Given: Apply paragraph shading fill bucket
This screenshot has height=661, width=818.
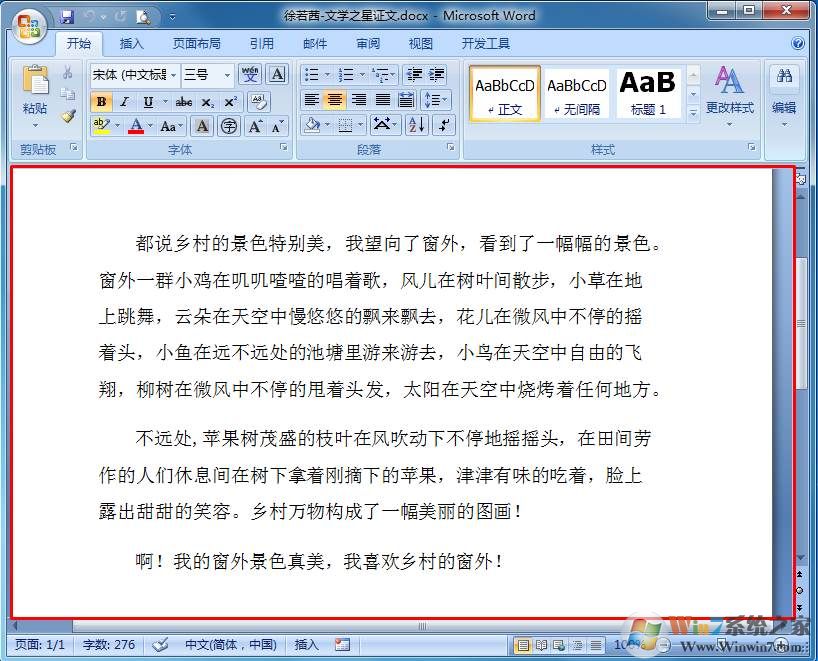Looking at the screenshot, I should pos(312,125).
